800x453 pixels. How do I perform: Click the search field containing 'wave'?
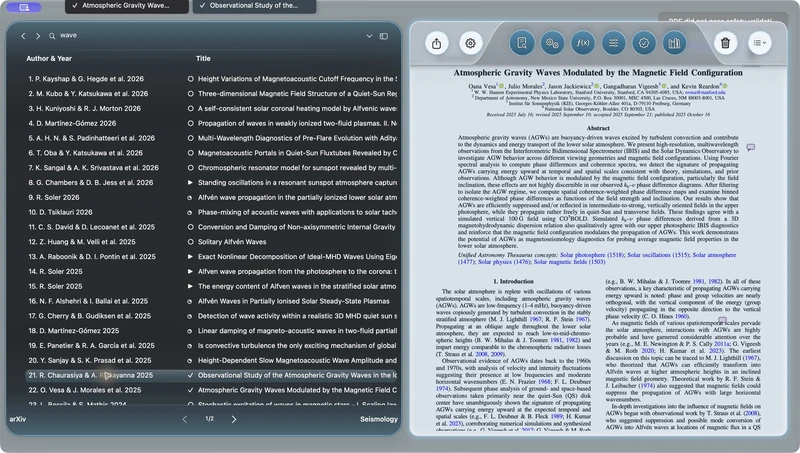tap(209, 36)
